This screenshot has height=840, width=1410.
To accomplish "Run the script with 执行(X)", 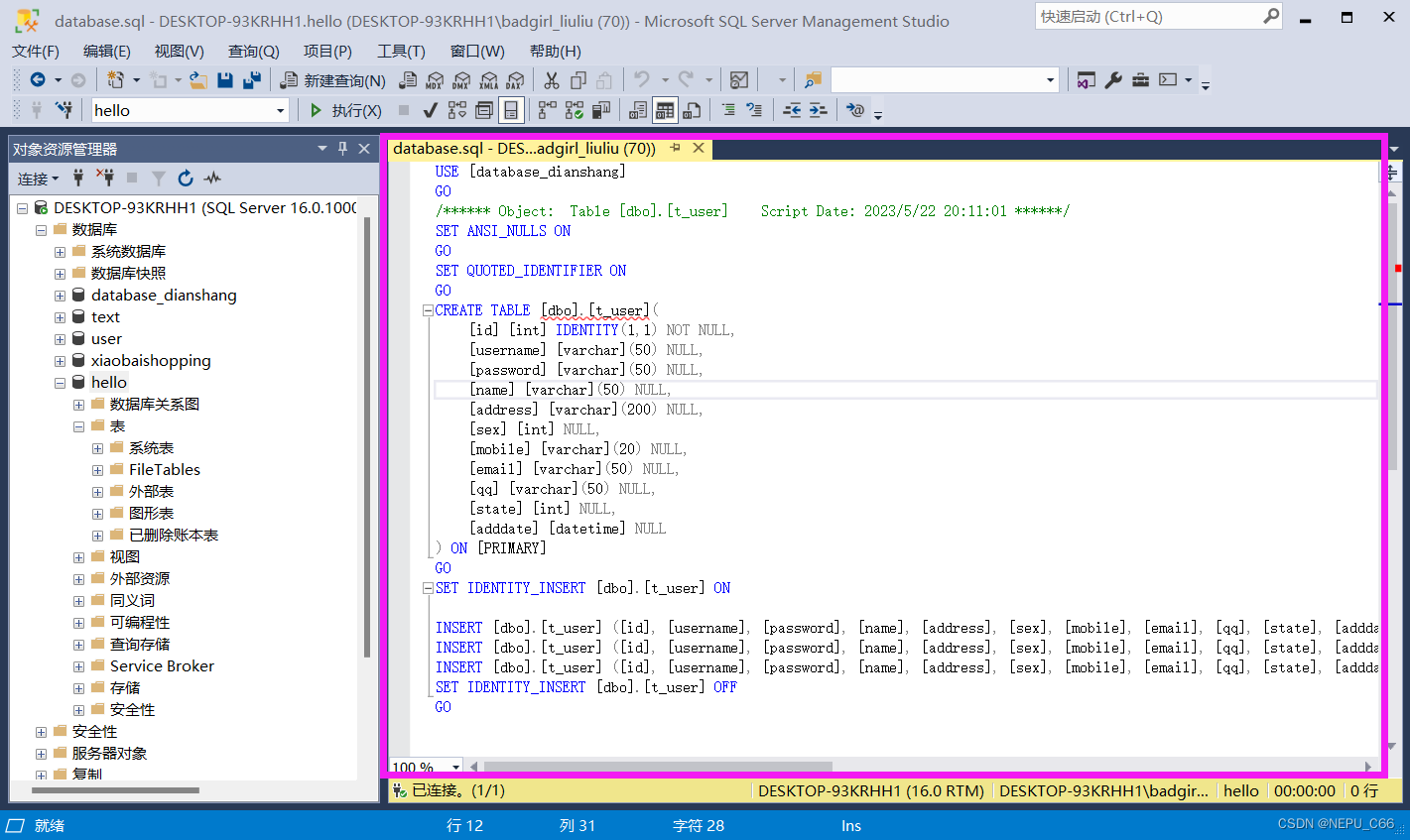I will (x=344, y=110).
